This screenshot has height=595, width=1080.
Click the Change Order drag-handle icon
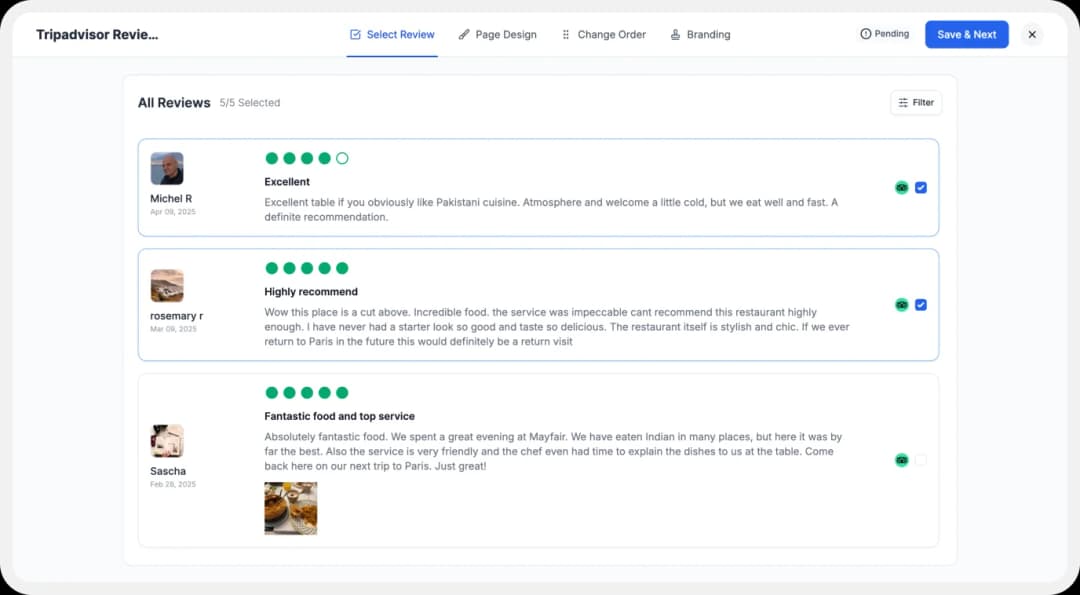click(566, 34)
